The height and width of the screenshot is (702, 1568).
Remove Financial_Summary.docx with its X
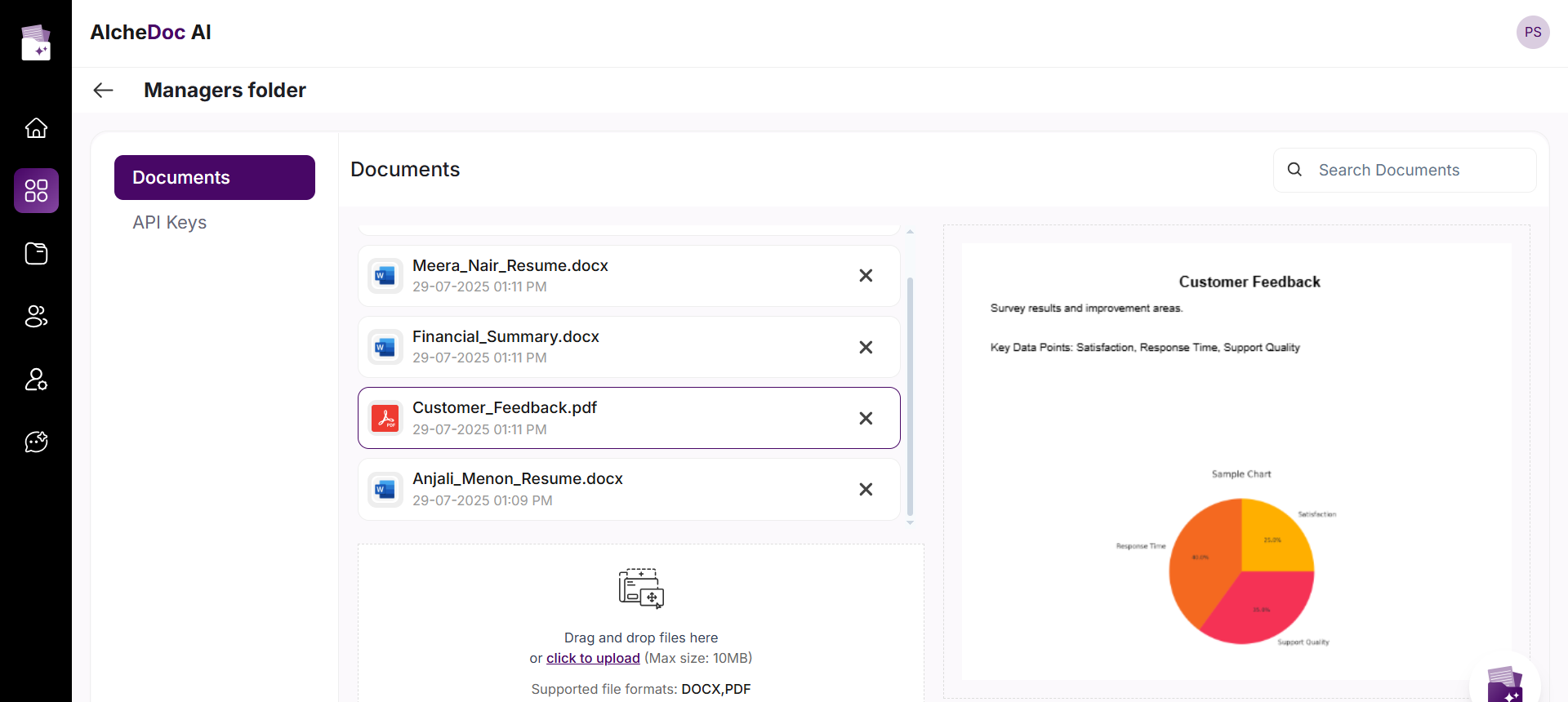tap(866, 347)
